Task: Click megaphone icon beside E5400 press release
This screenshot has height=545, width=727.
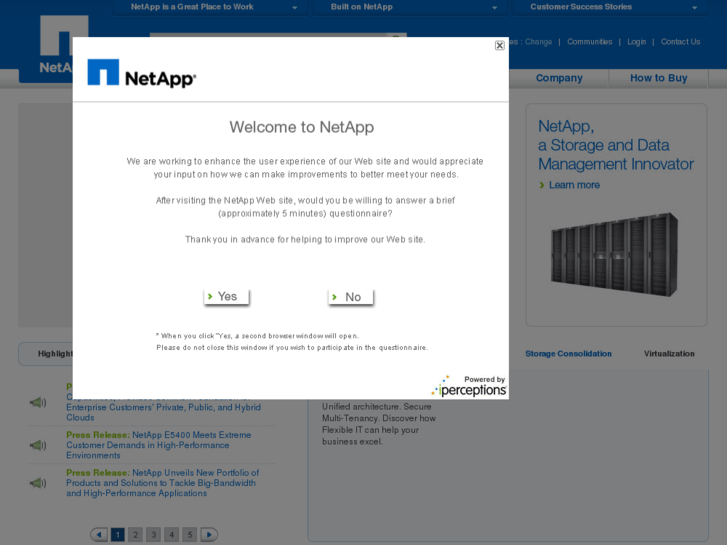Action: coord(38,445)
